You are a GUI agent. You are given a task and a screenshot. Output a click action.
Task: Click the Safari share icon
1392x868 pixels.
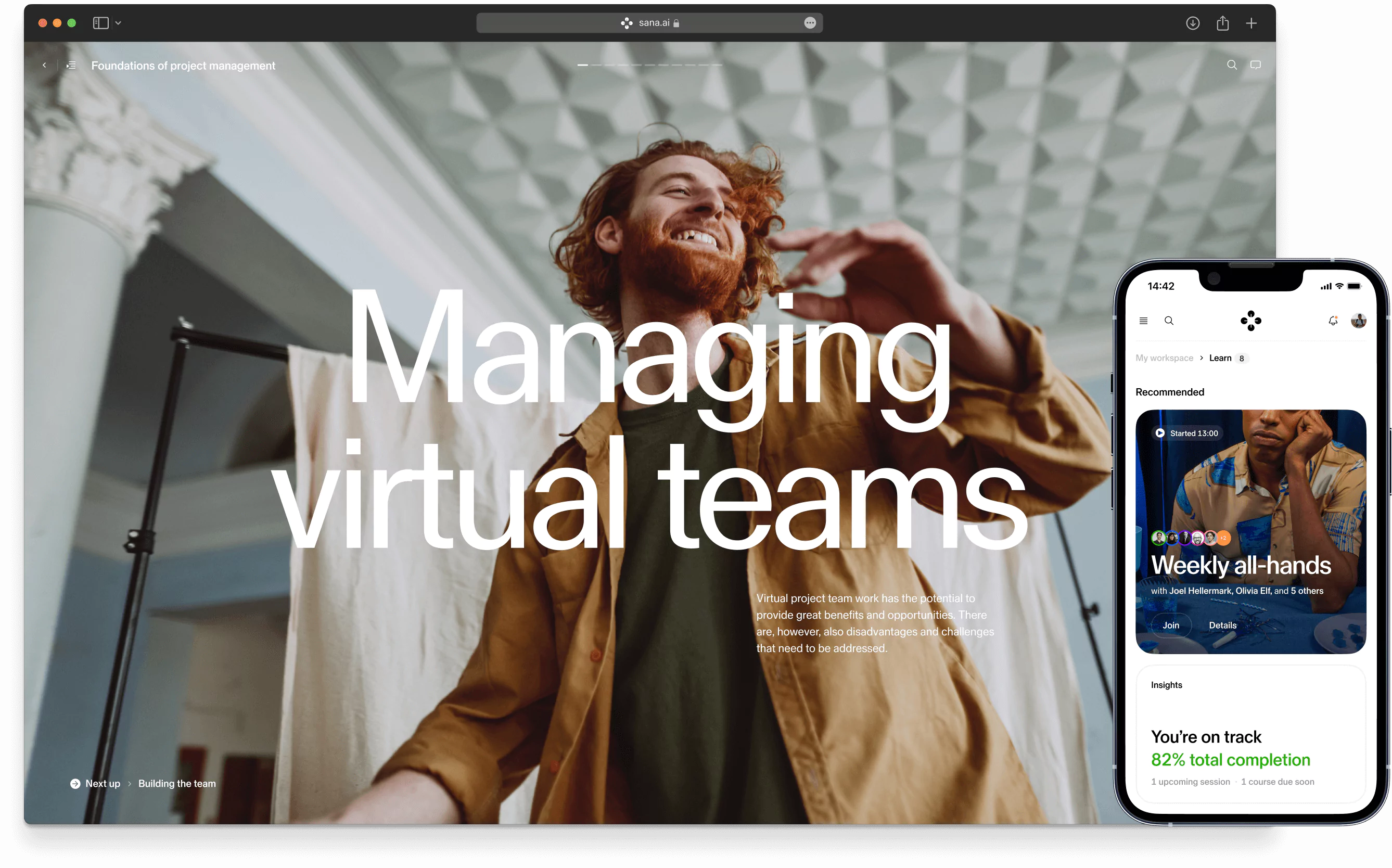[1223, 23]
